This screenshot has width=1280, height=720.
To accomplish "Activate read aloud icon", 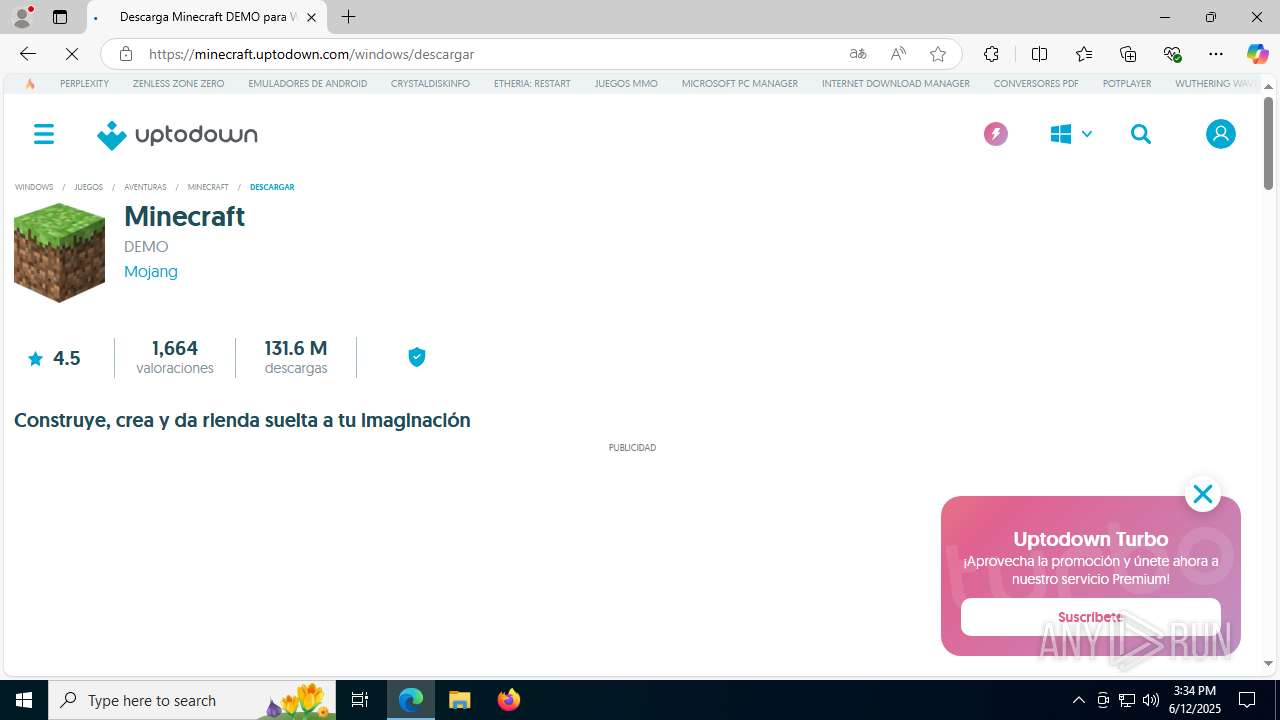I will (898, 54).
